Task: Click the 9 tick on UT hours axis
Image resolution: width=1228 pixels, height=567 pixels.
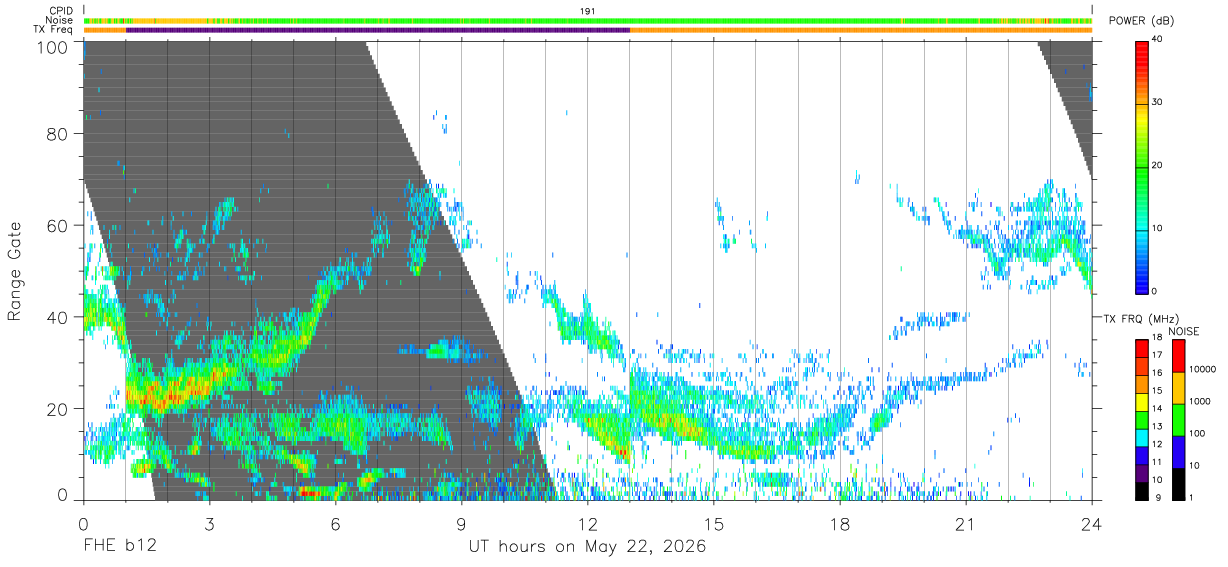Action: [462, 524]
